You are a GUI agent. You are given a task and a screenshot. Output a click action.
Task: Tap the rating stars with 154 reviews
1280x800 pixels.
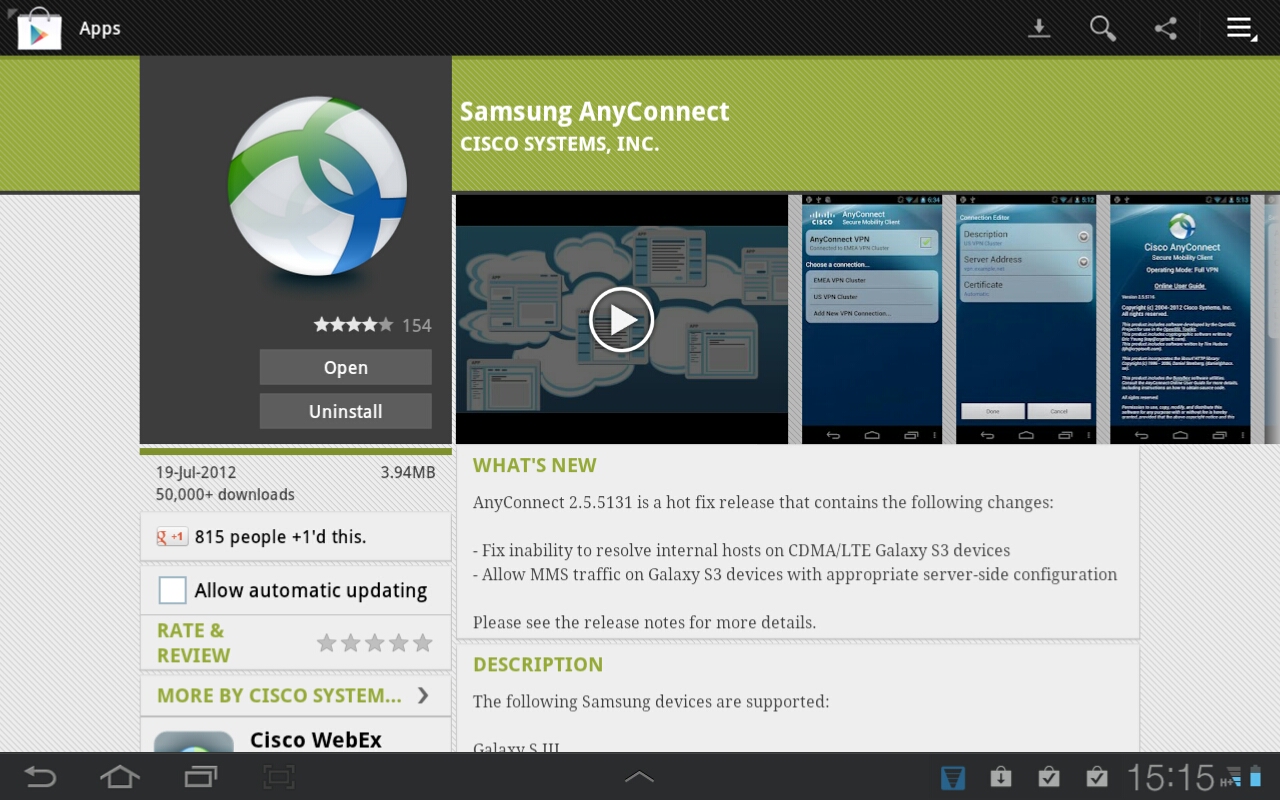[353, 325]
